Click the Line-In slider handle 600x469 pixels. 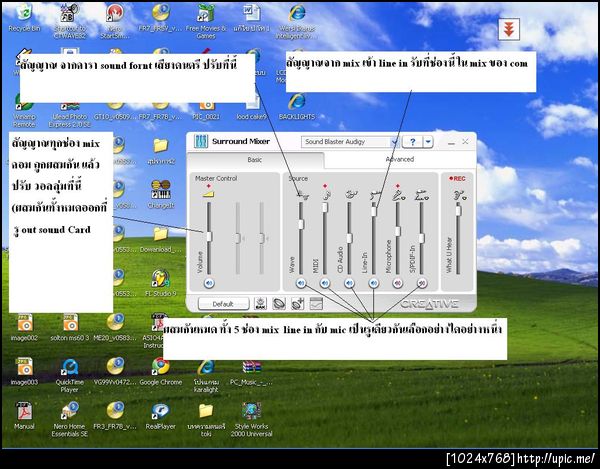(x=373, y=212)
